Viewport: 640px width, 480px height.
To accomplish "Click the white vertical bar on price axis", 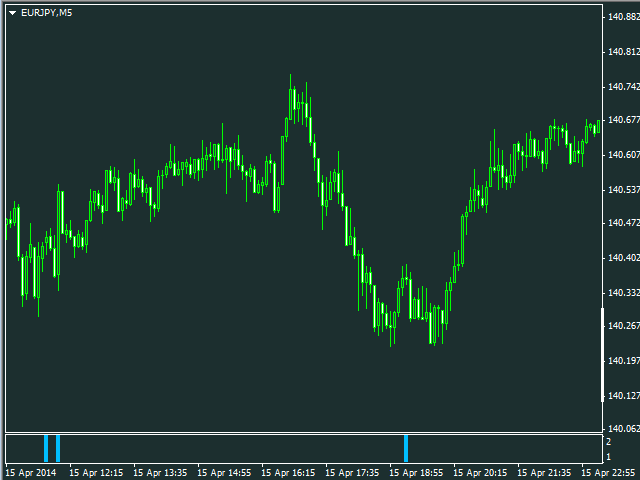I will 602,355.
